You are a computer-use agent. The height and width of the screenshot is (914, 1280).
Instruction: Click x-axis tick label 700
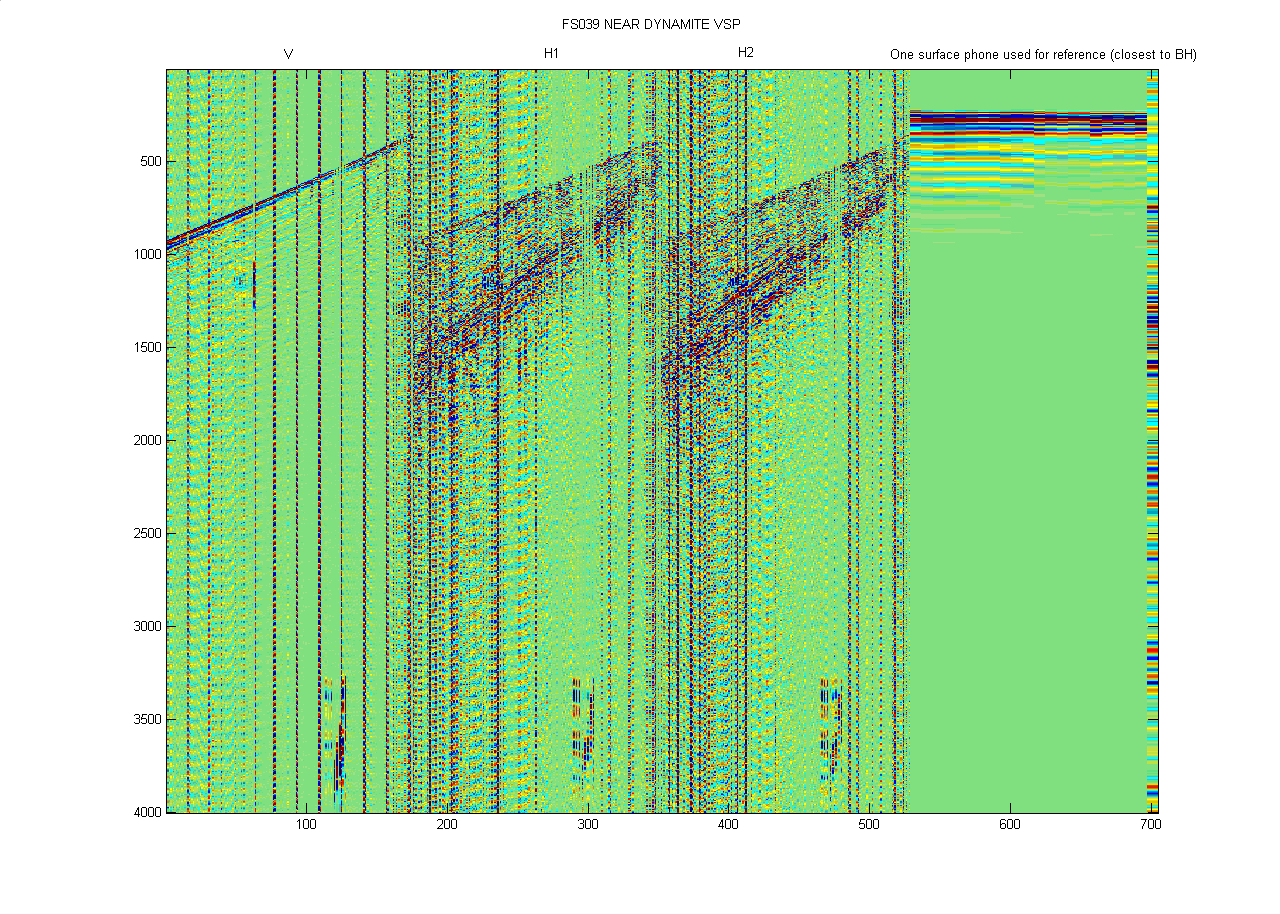coord(1151,824)
